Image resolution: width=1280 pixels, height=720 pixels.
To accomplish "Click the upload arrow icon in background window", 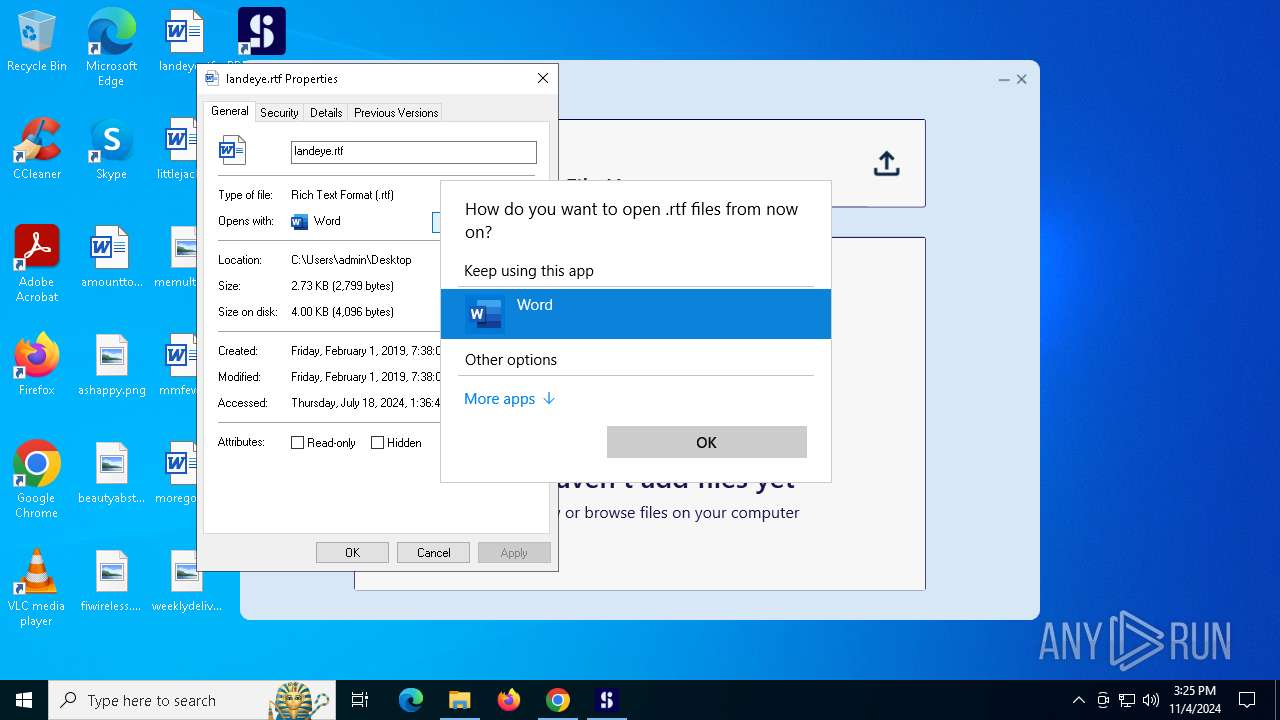I will 886,163.
